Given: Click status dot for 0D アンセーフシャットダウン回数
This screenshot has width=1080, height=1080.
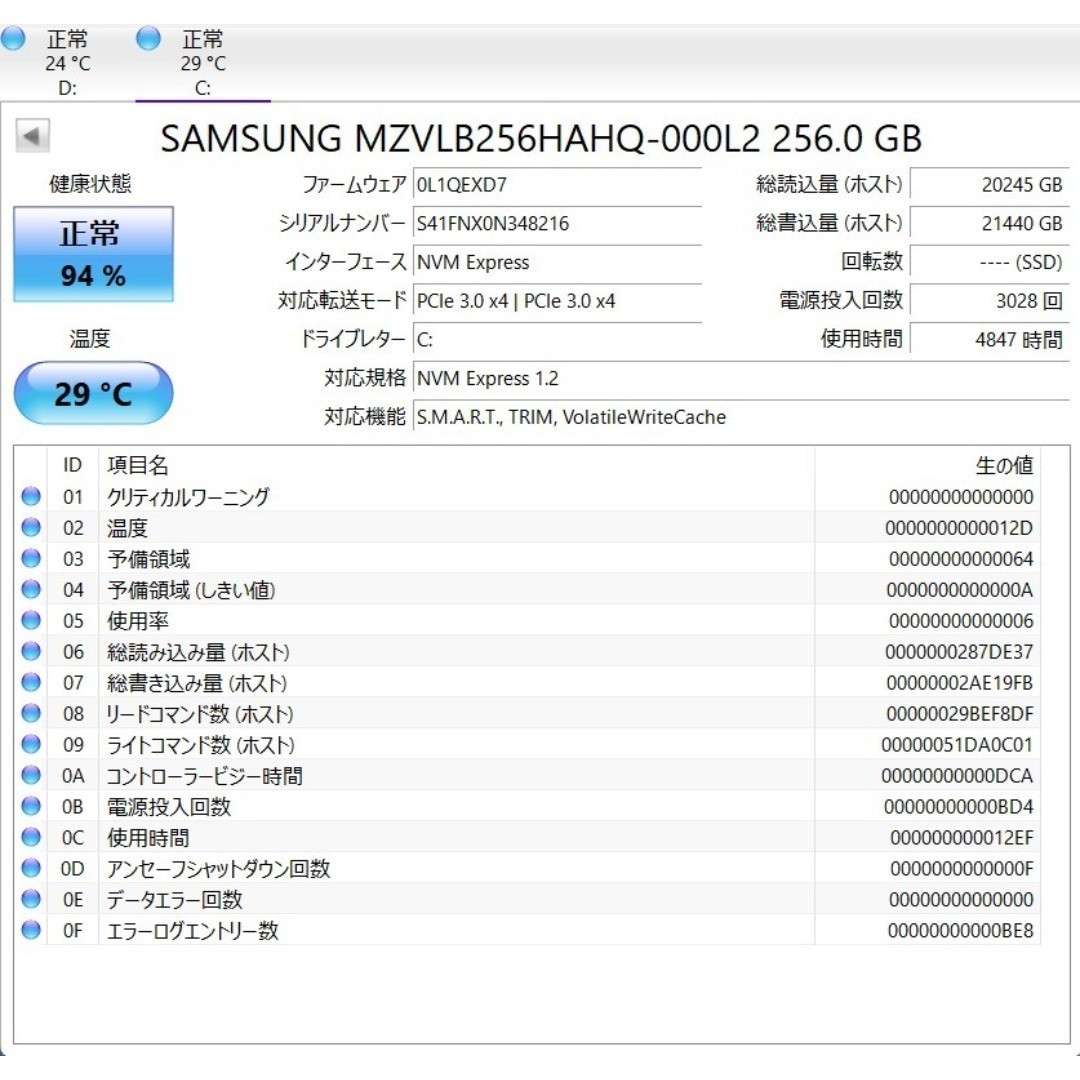Looking at the screenshot, I should pos(31,868).
